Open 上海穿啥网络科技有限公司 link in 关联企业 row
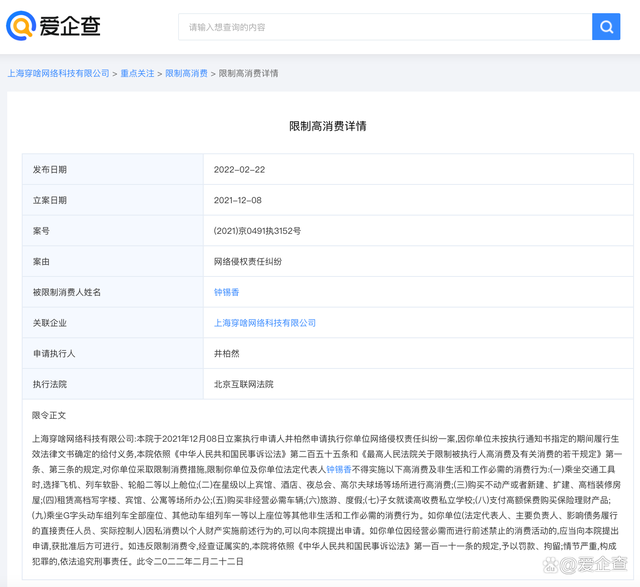The width and height of the screenshot is (640, 587). [x=265, y=323]
